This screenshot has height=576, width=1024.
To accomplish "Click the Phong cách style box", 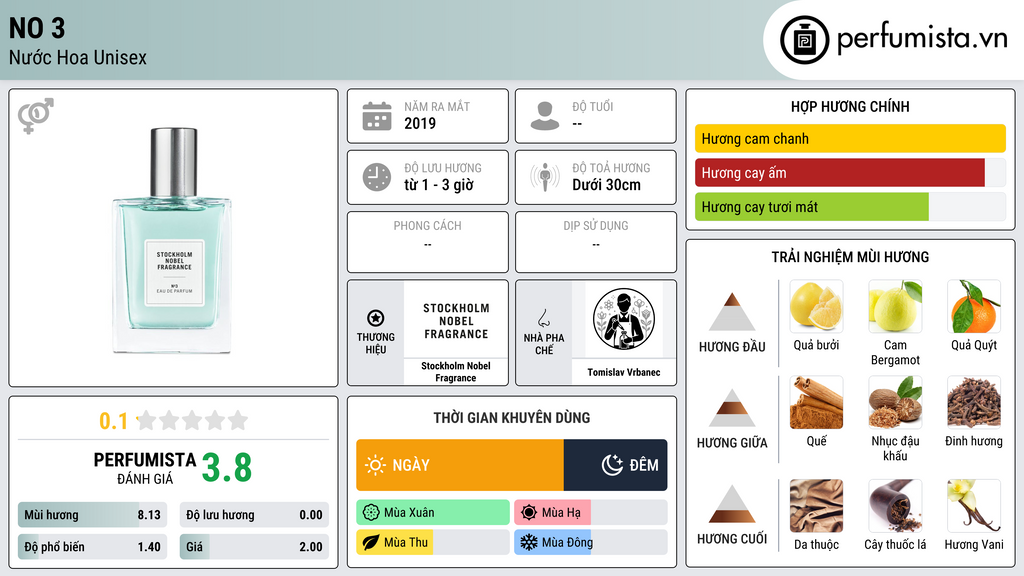I will coord(428,242).
